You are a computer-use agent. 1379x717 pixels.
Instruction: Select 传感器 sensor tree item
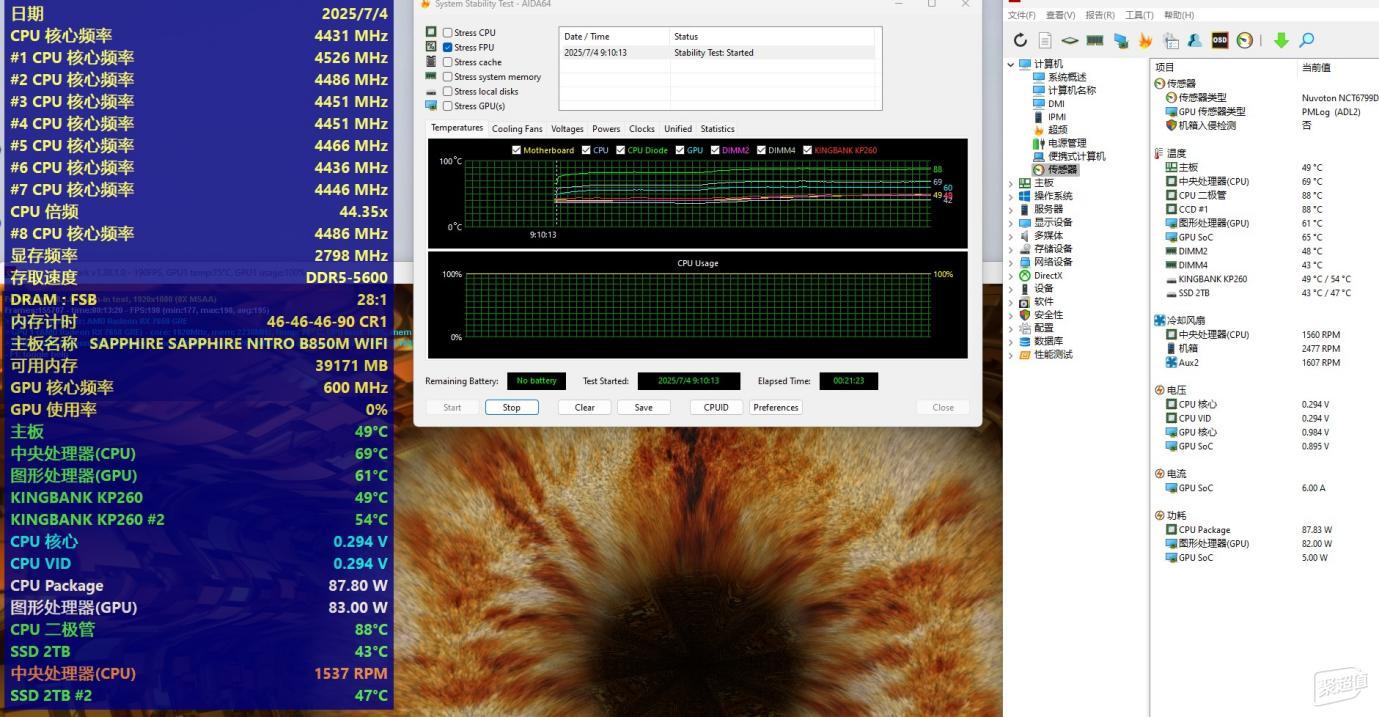click(1063, 170)
